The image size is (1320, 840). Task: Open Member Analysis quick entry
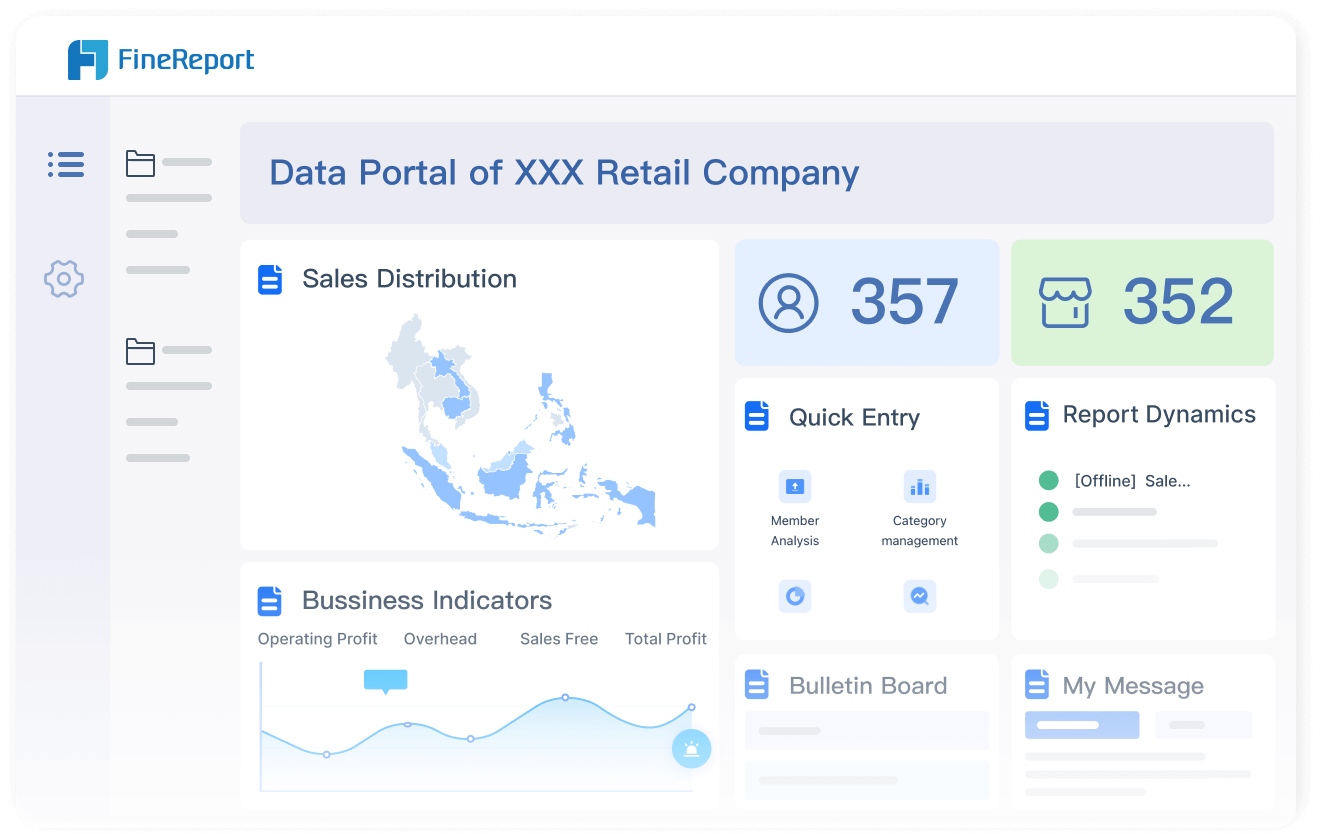pos(795,487)
